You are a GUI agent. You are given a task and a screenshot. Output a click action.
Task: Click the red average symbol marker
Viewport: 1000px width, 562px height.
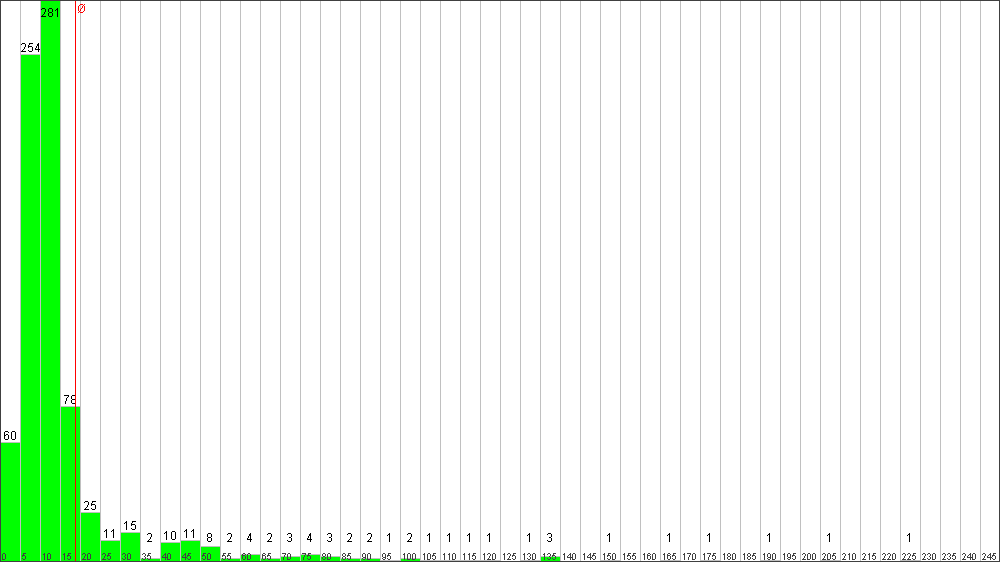[81, 9]
